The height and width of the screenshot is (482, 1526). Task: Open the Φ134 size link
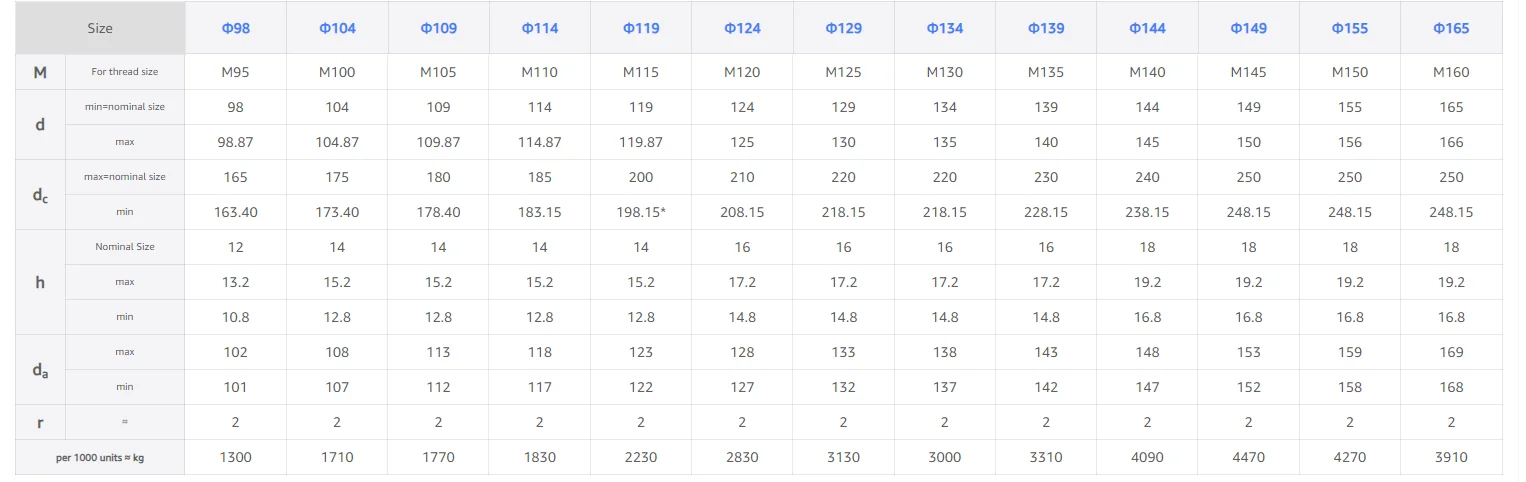[945, 28]
